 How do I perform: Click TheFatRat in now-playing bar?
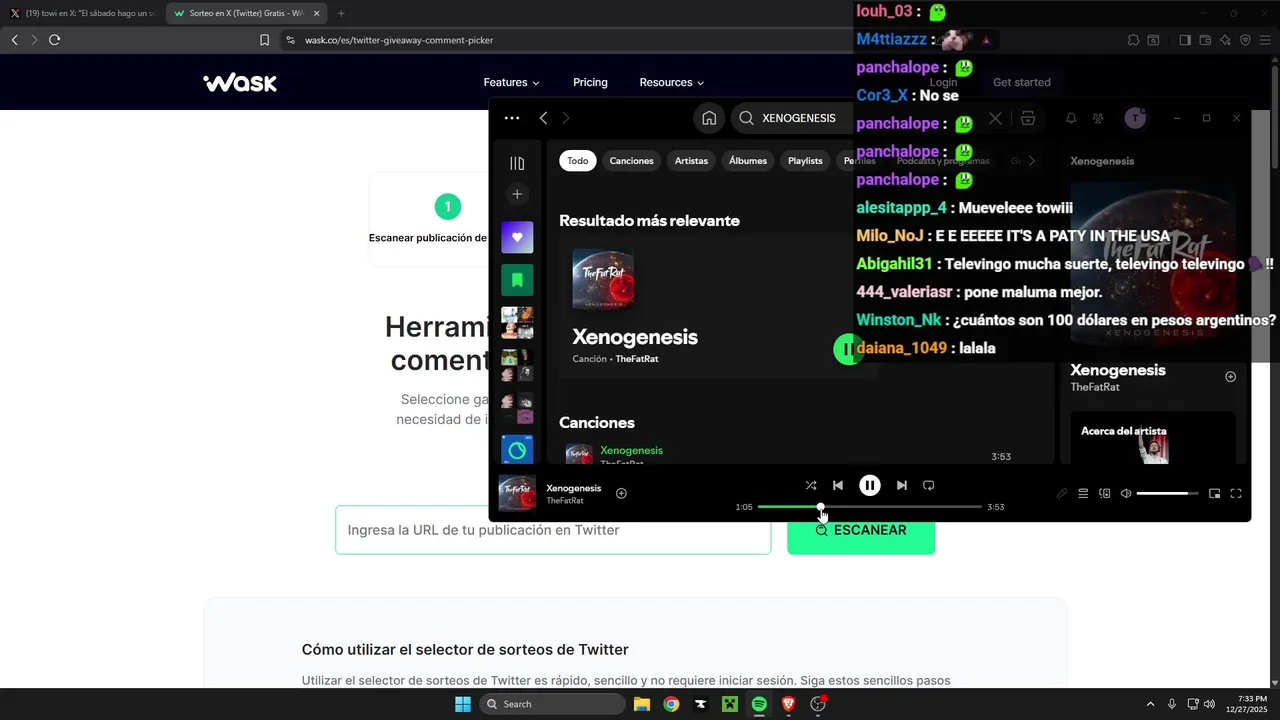point(565,501)
